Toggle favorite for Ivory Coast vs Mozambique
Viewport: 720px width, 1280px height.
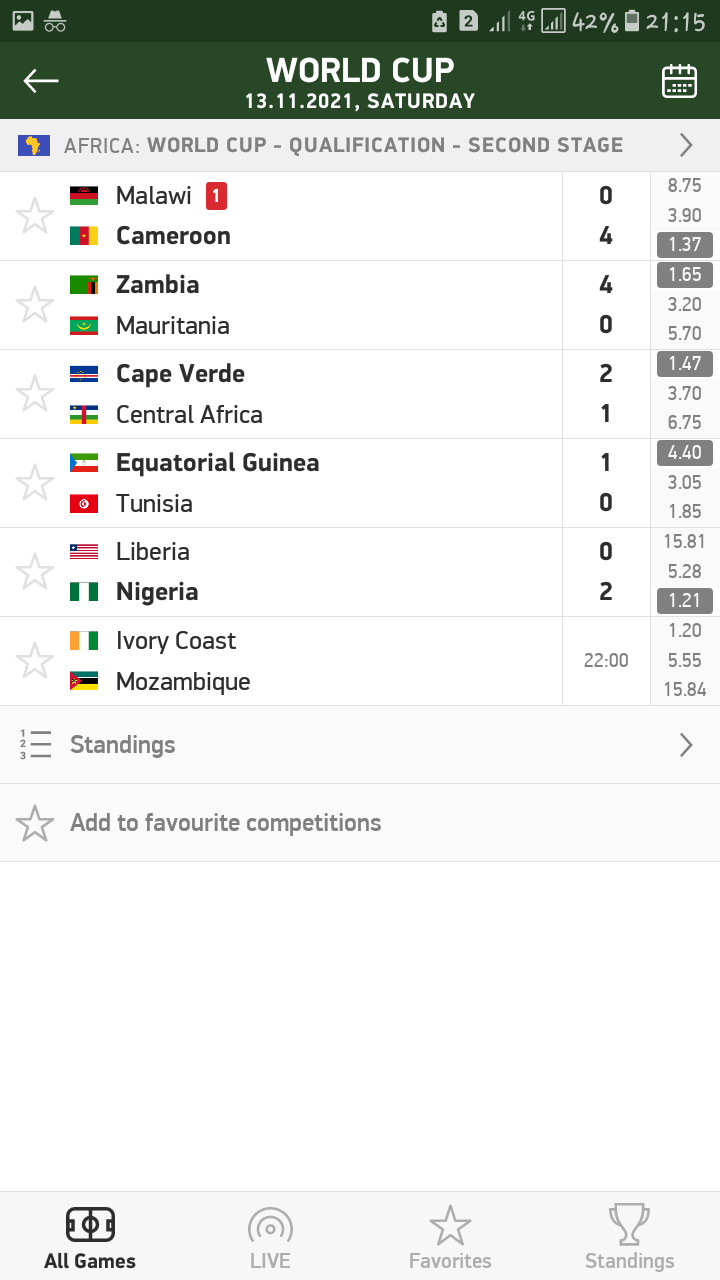pos(35,661)
